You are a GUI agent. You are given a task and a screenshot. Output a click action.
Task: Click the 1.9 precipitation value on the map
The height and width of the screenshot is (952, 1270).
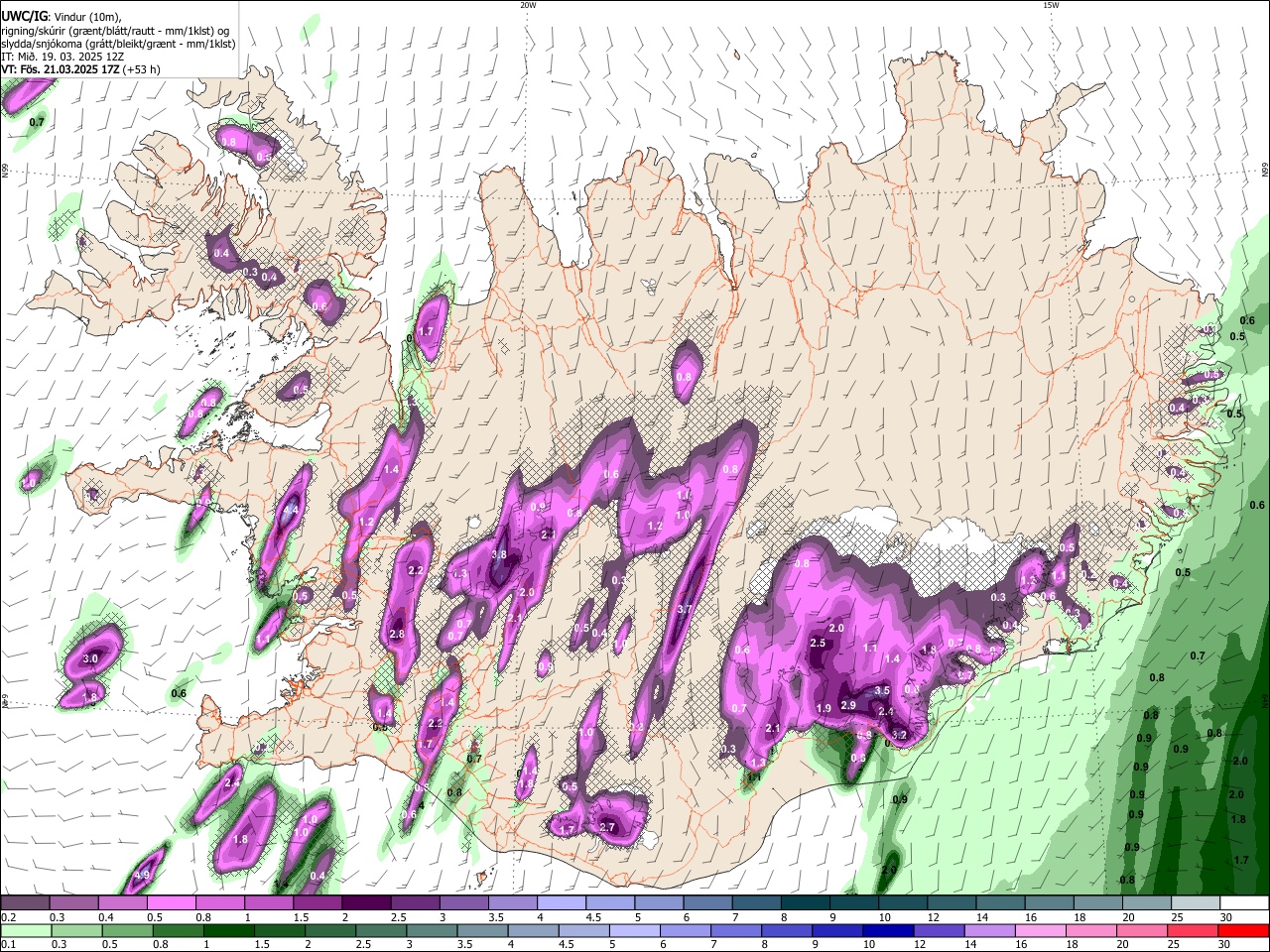click(824, 708)
